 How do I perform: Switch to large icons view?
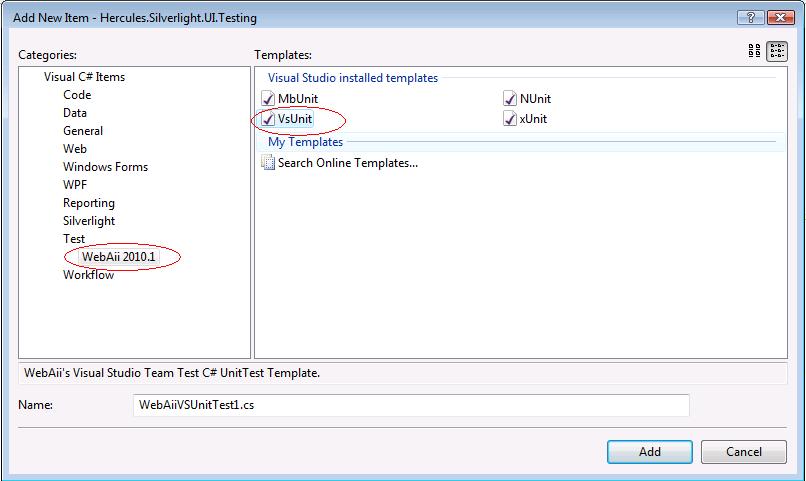click(755, 53)
